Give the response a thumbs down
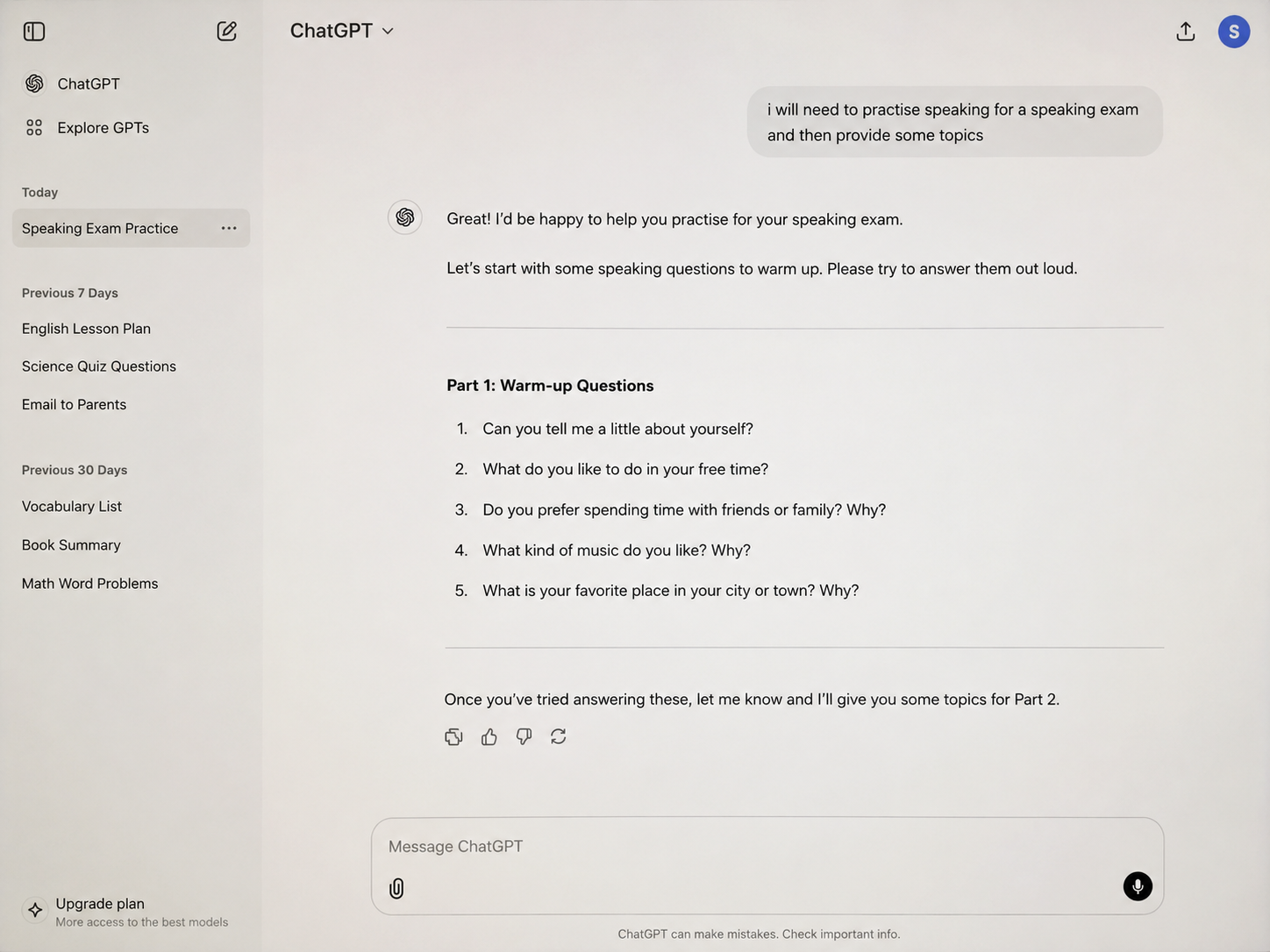1270x952 pixels. [524, 737]
